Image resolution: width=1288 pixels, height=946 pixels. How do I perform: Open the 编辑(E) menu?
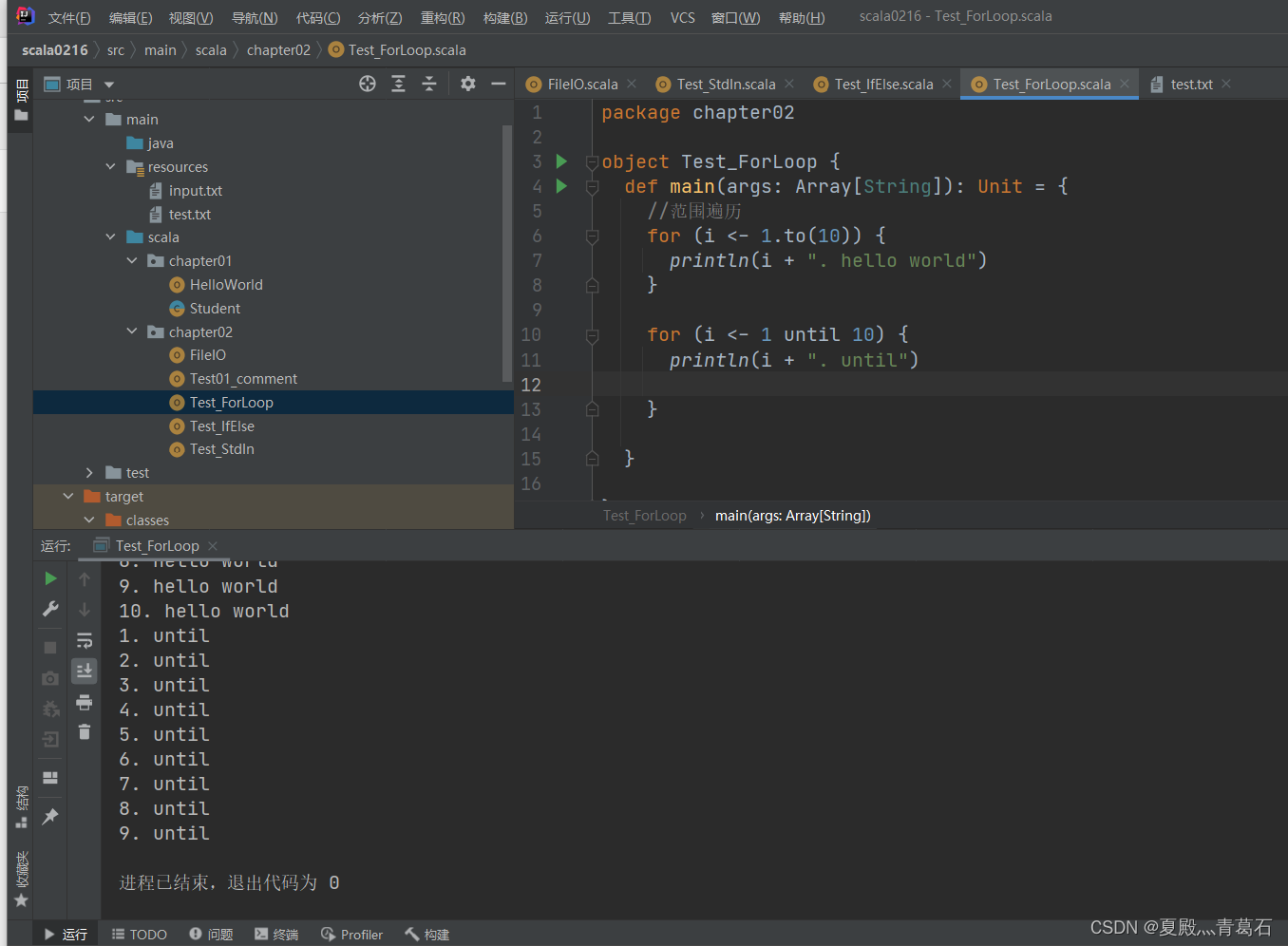click(130, 17)
